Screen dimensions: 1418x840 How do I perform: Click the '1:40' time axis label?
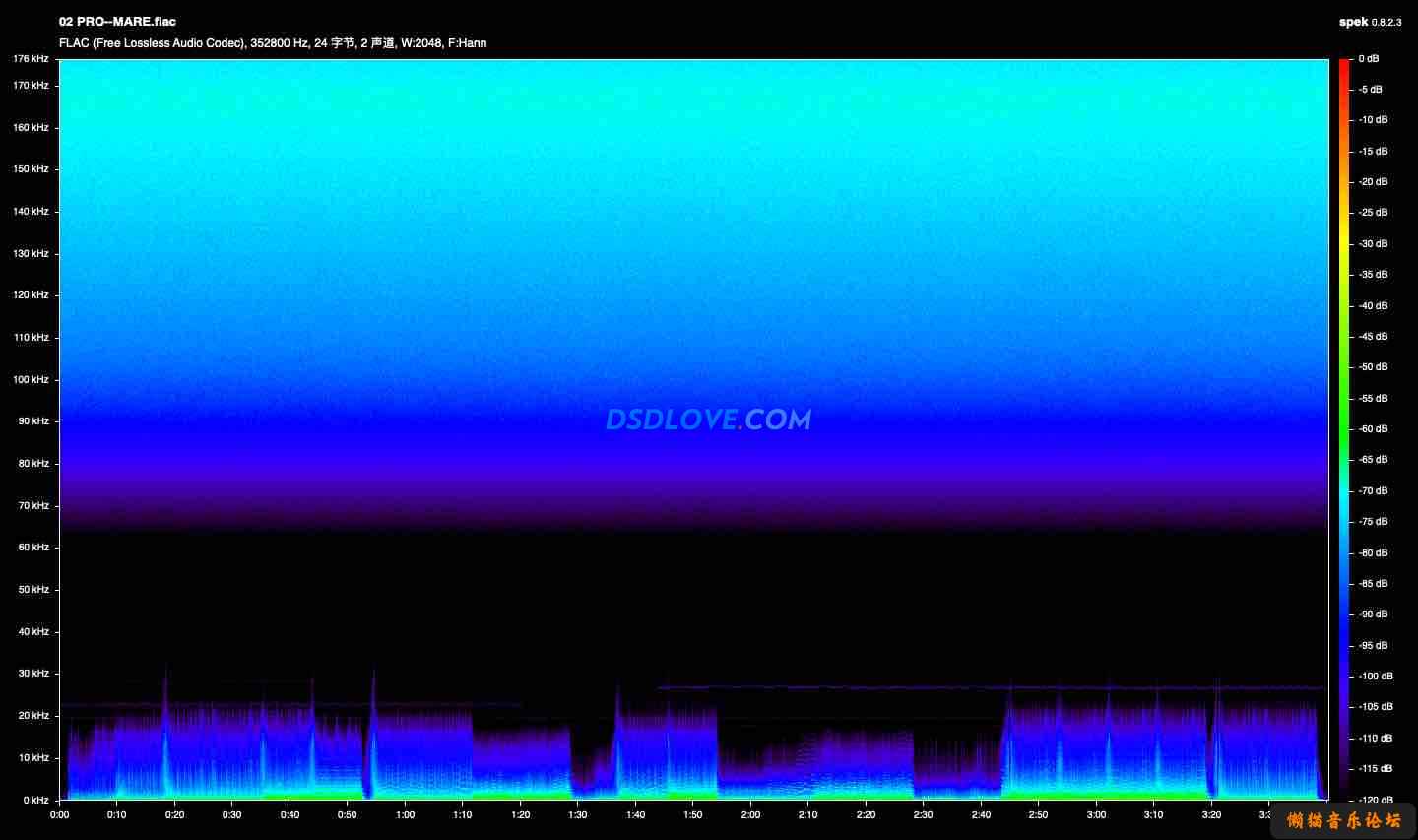[x=635, y=815]
